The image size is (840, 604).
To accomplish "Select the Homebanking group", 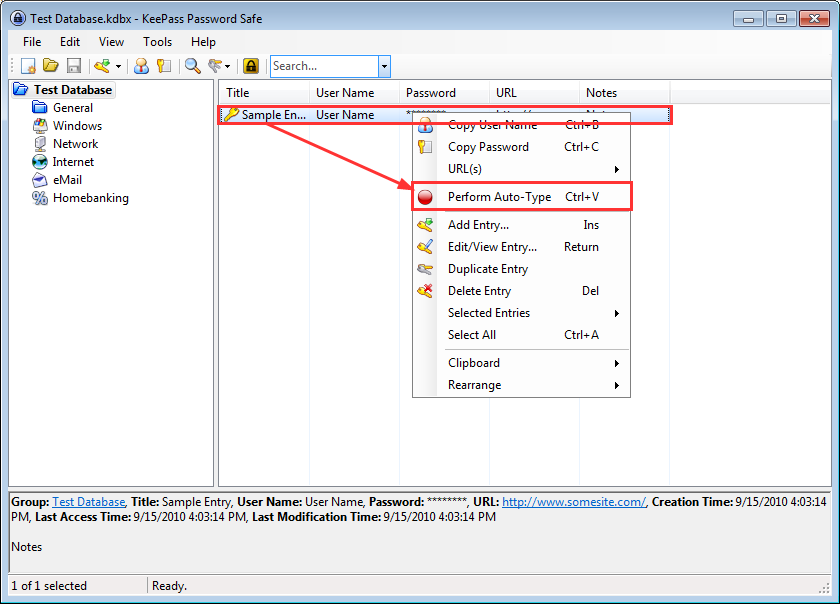I will [91, 198].
